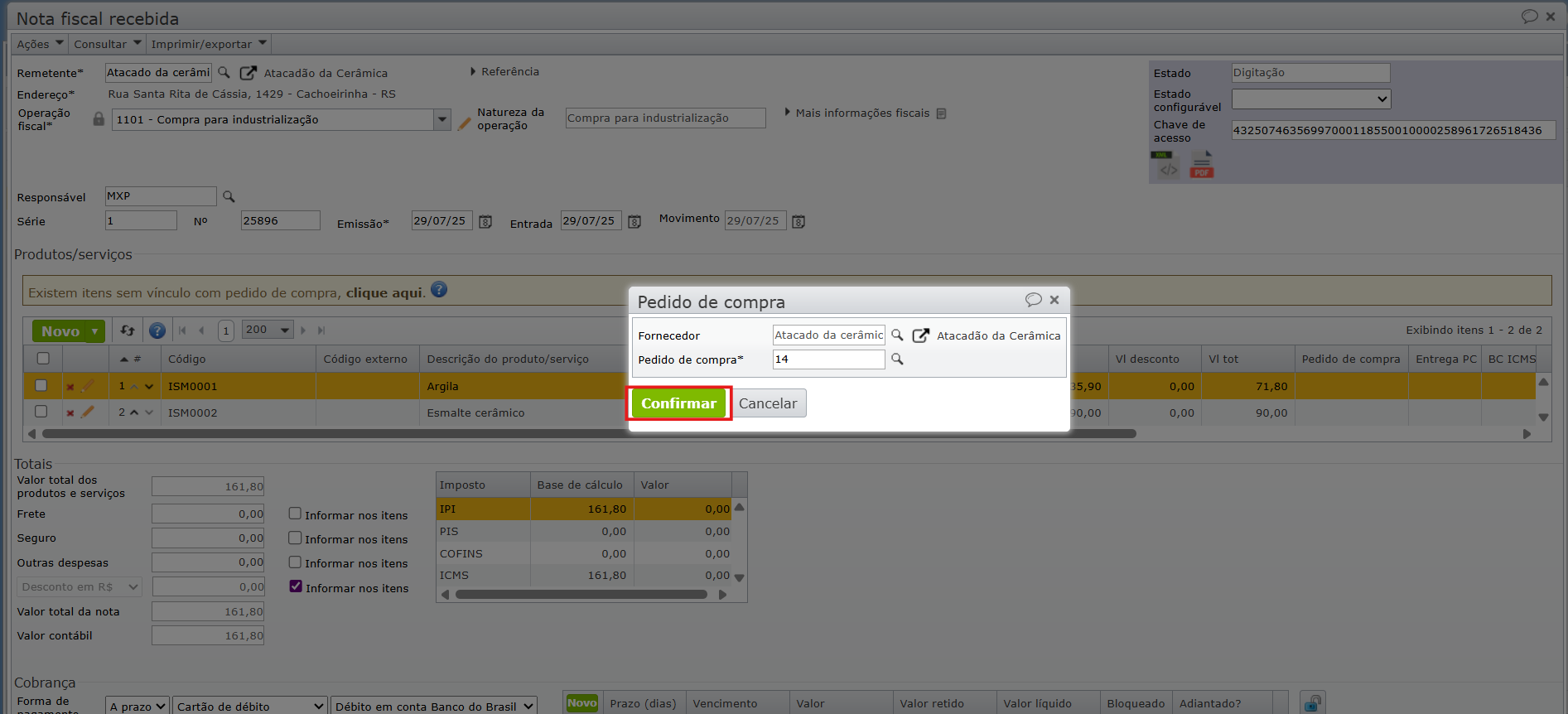Search Fornecedor with magnifier icon
Viewport: 1568px width, 714px height.
[x=897, y=335]
